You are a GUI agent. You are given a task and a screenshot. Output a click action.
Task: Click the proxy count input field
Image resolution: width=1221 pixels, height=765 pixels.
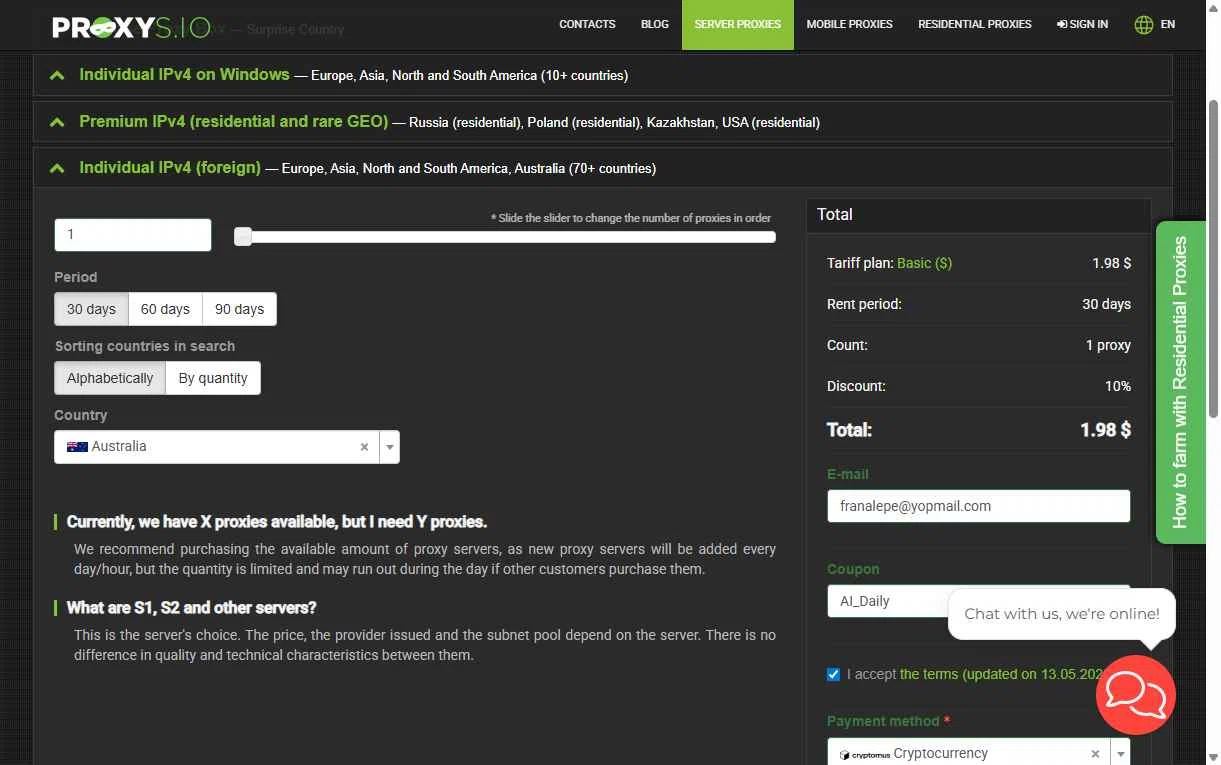(x=133, y=235)
